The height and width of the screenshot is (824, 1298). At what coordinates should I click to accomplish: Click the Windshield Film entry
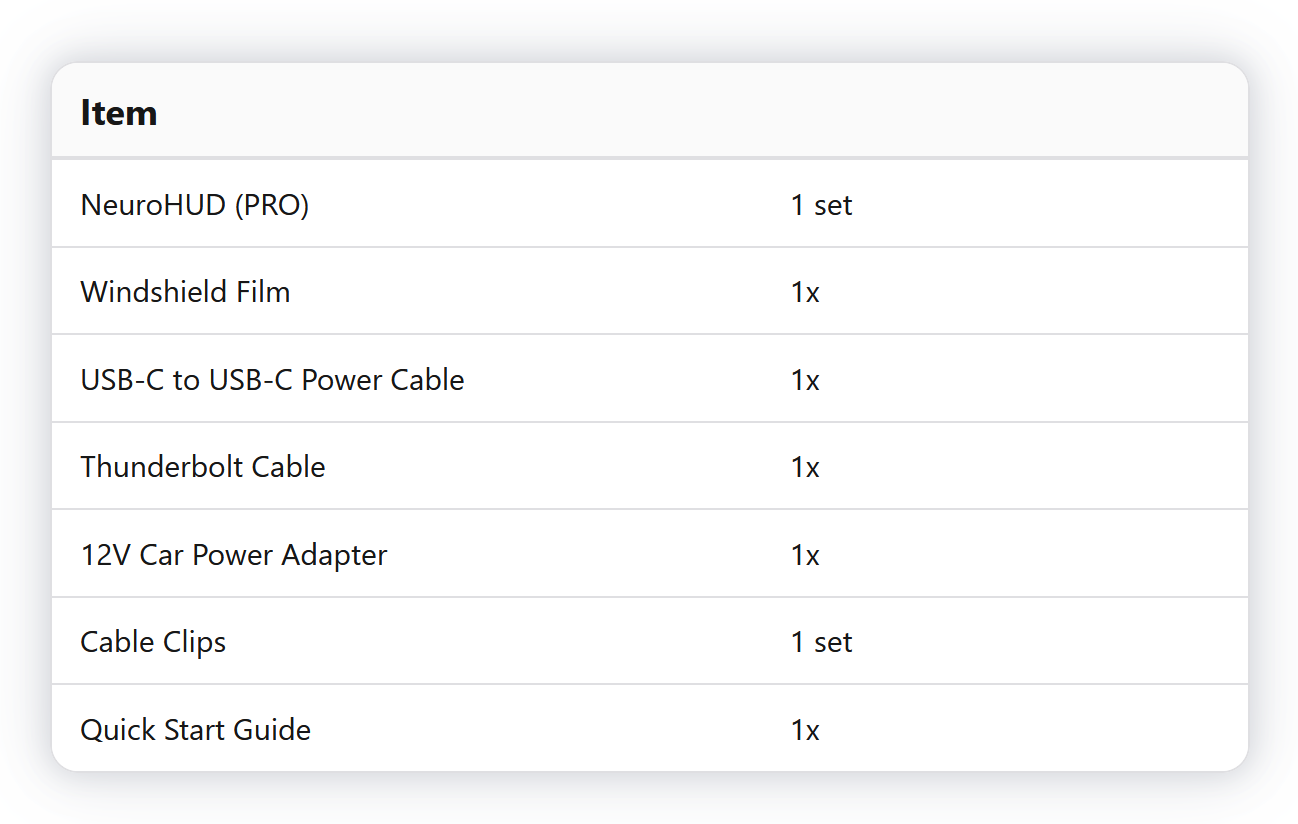185,292
